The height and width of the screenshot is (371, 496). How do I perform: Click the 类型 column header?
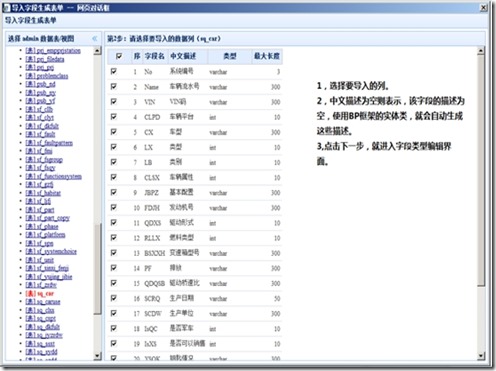click(x=229, y=56)
